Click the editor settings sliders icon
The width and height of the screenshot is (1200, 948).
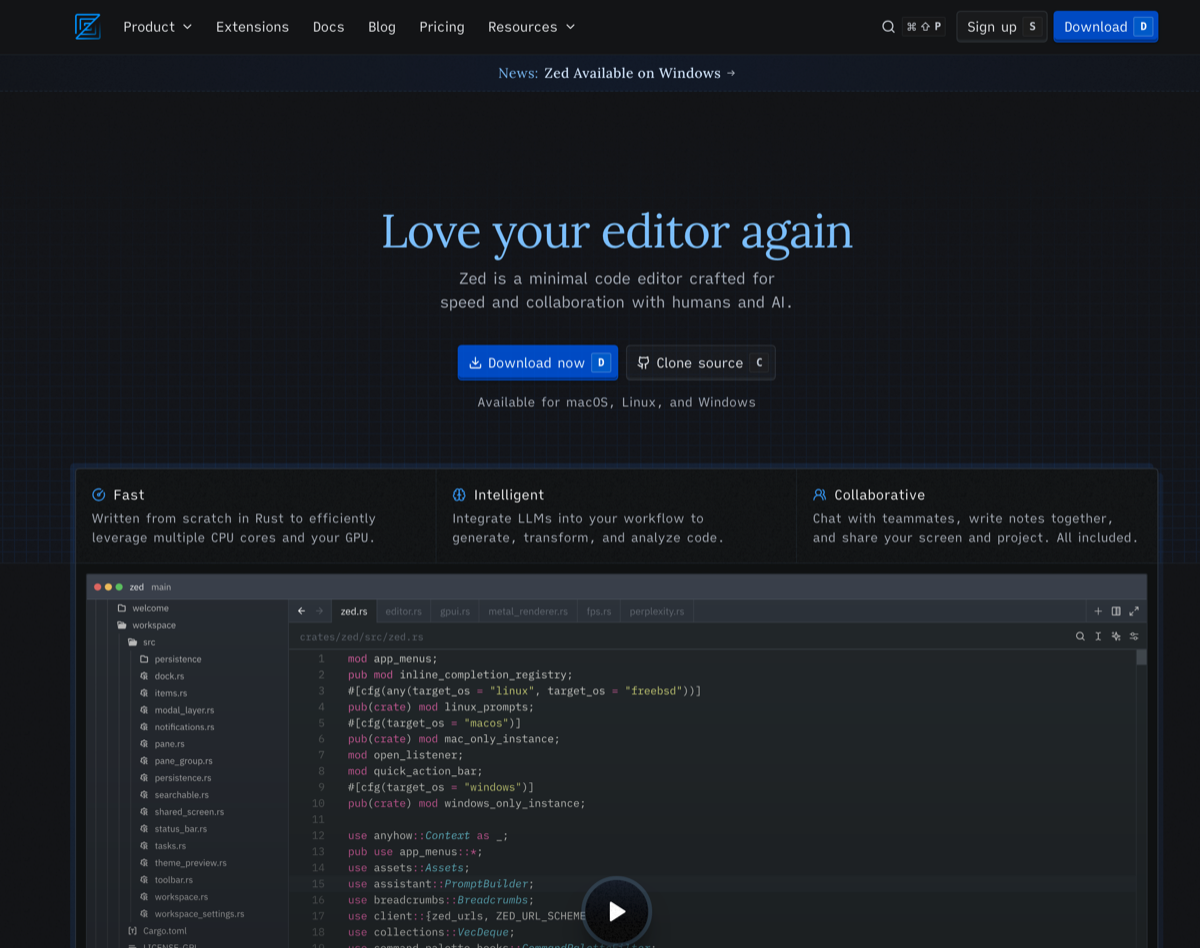tap(1134, 636)
